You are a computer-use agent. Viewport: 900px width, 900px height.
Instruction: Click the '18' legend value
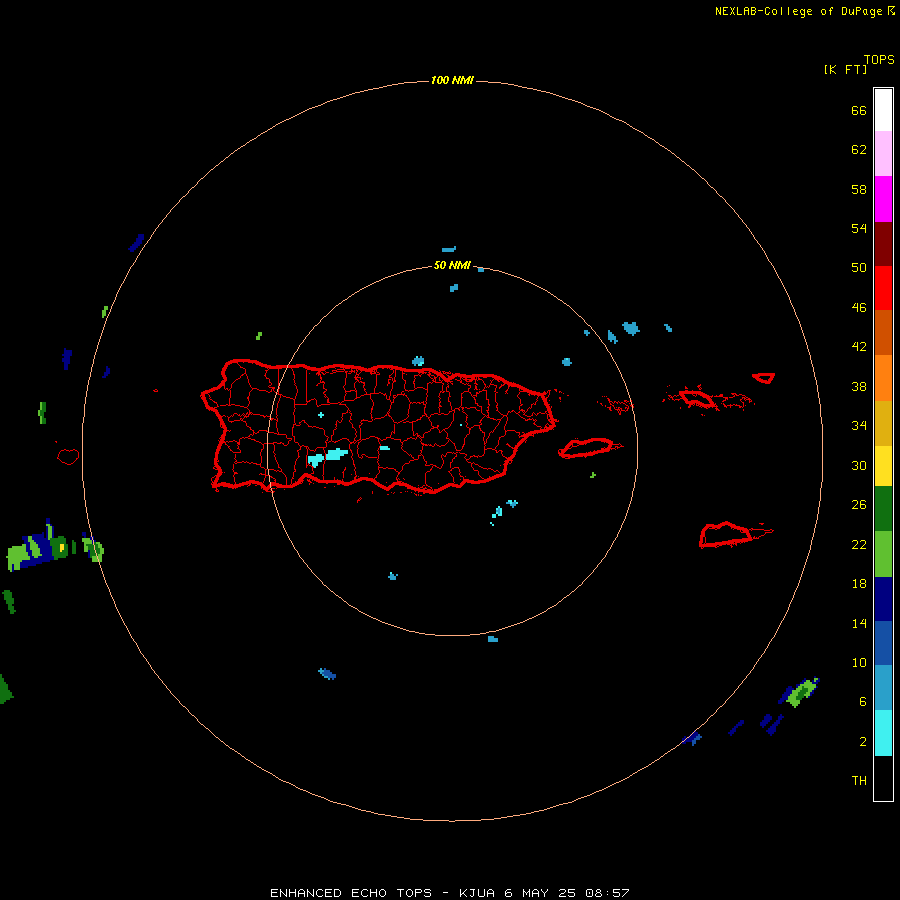click(x=859, y=584)
